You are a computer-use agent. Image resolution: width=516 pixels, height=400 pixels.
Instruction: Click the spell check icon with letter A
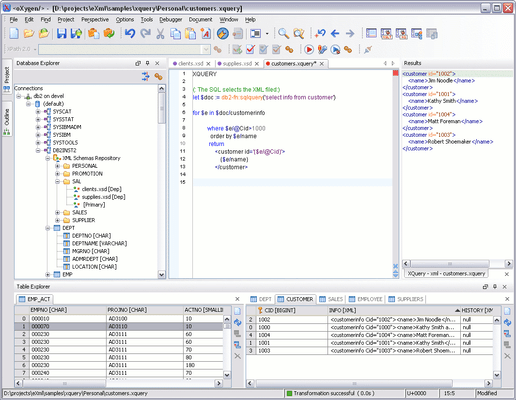pyautogui.click(x=206, y=34)
